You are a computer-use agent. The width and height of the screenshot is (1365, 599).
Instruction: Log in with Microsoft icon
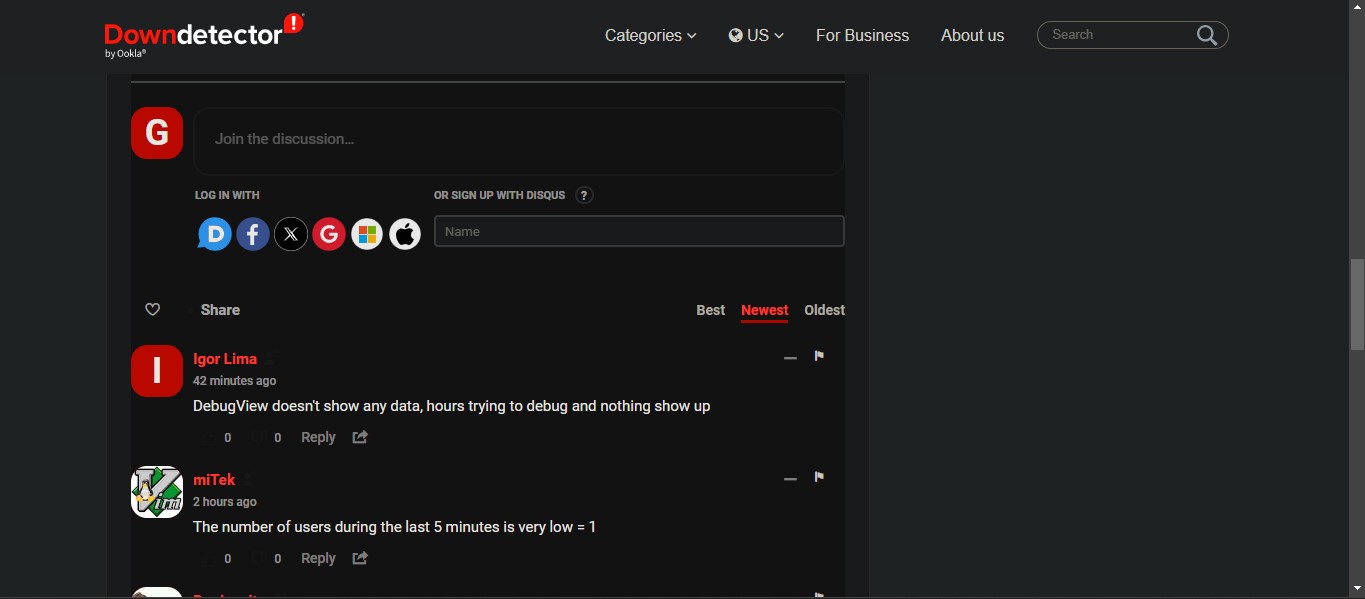(367, 234)
